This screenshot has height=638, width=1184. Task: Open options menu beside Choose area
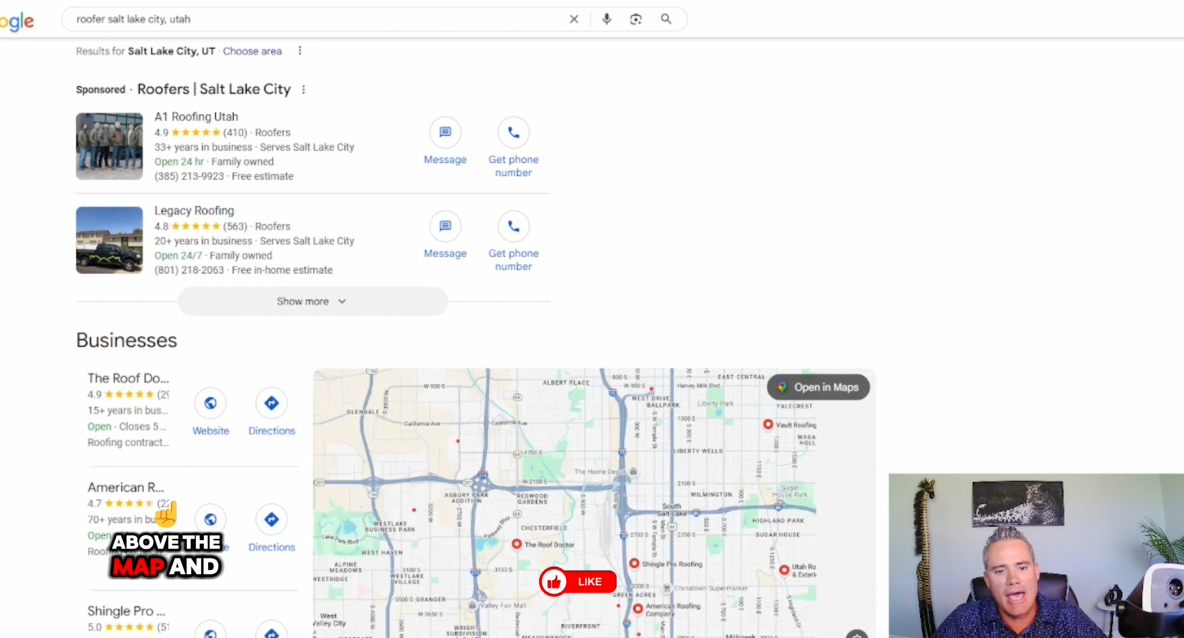299,51
